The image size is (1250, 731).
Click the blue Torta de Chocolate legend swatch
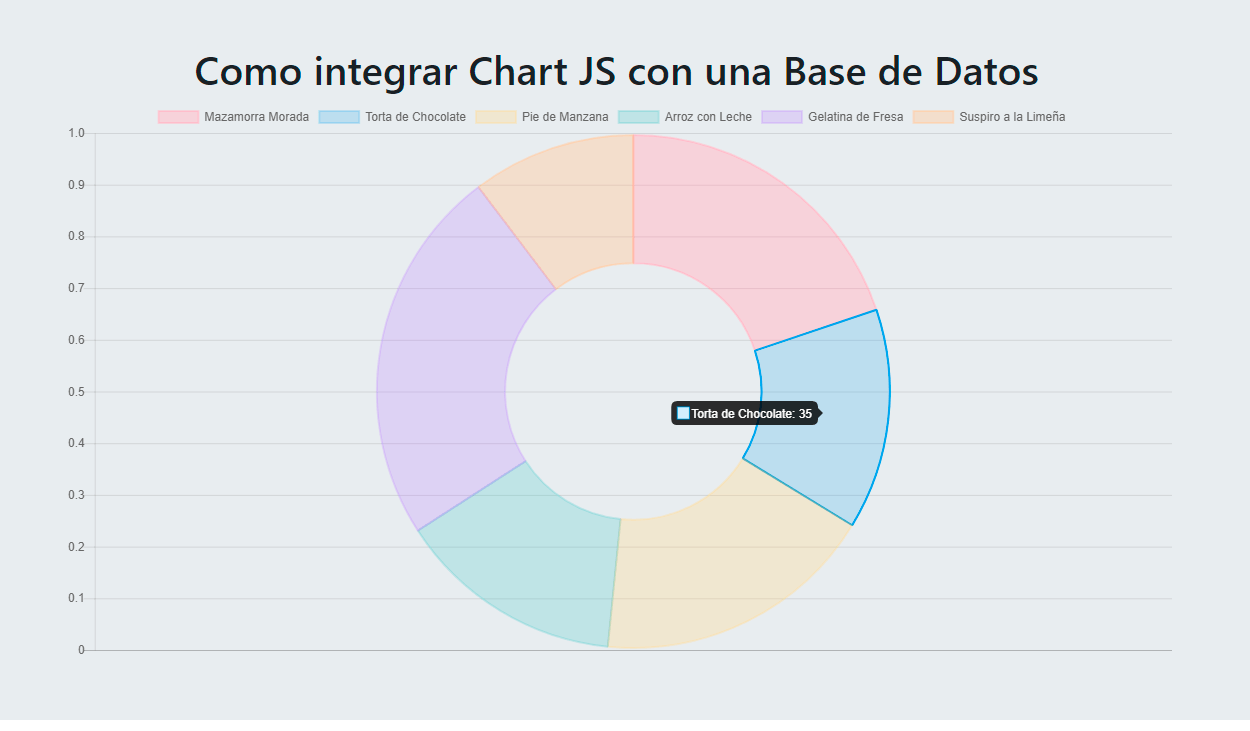(x=339, y=117)
